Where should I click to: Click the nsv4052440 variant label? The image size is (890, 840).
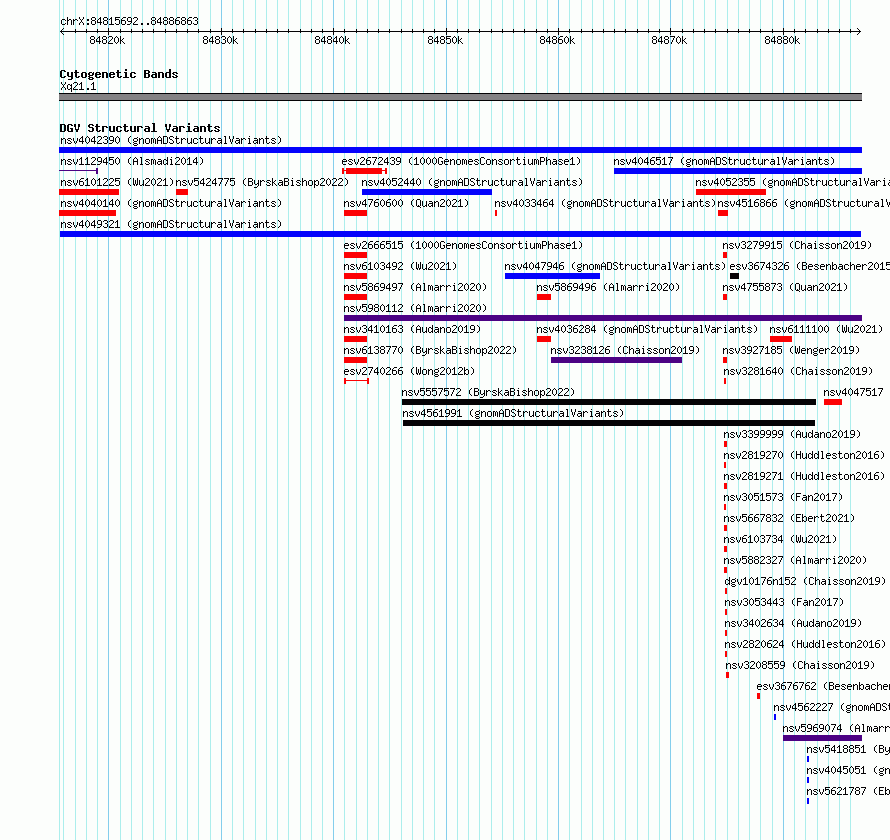[472, 182]
